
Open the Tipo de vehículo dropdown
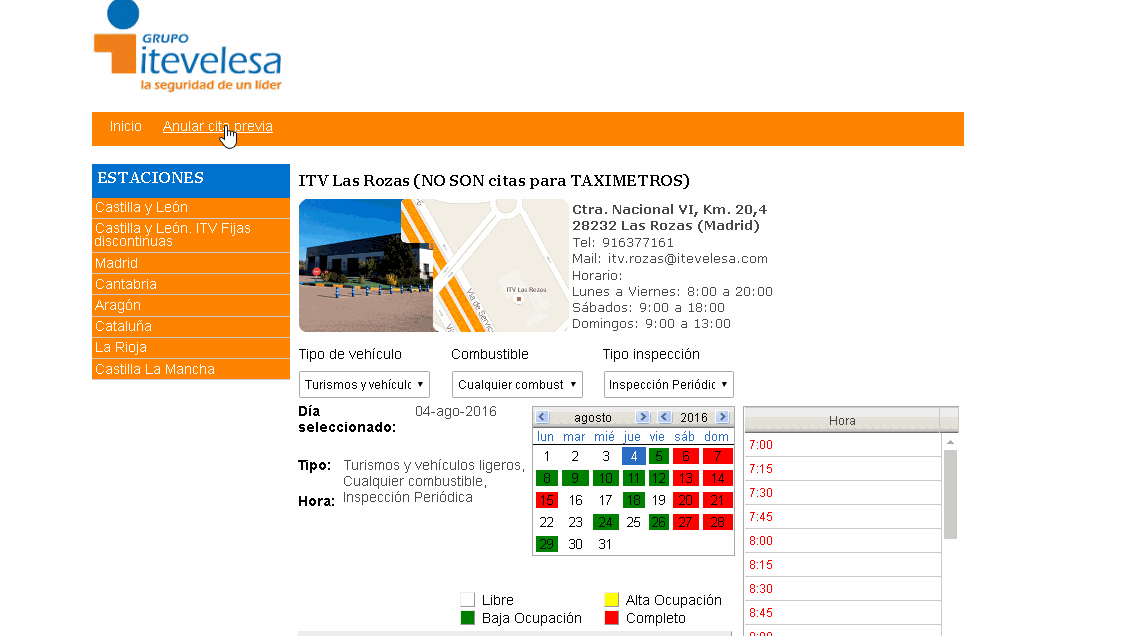click(x=364, y=385)
